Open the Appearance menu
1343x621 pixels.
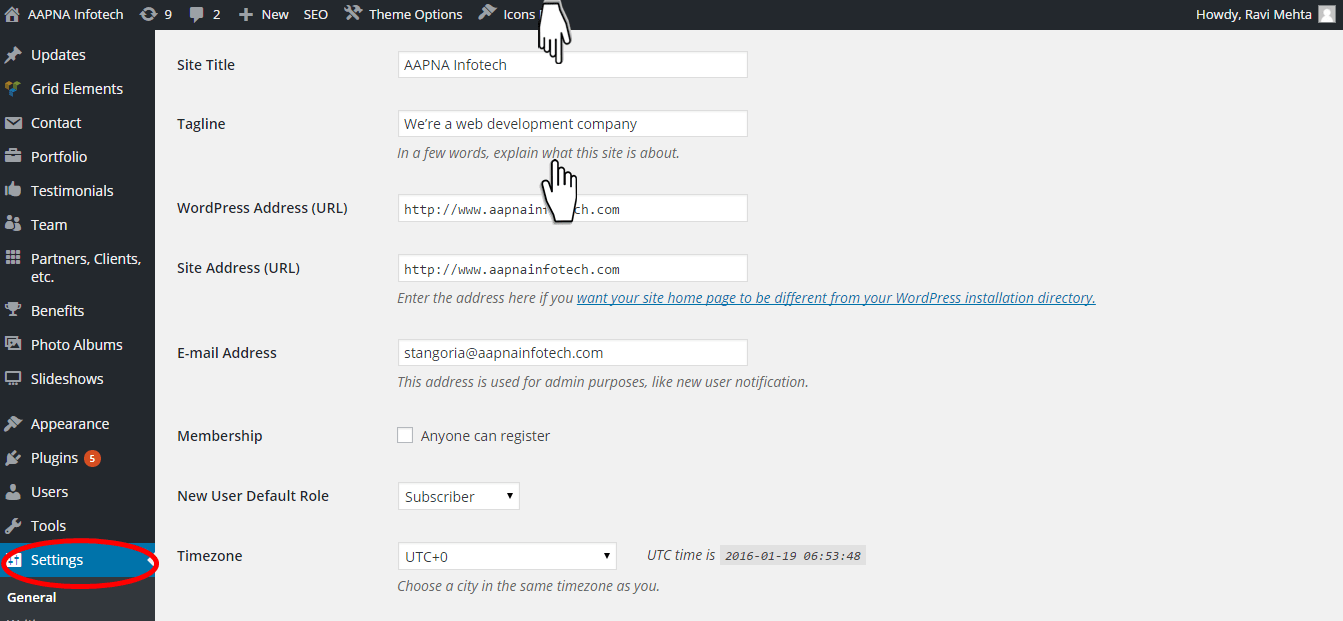(70, 424)
